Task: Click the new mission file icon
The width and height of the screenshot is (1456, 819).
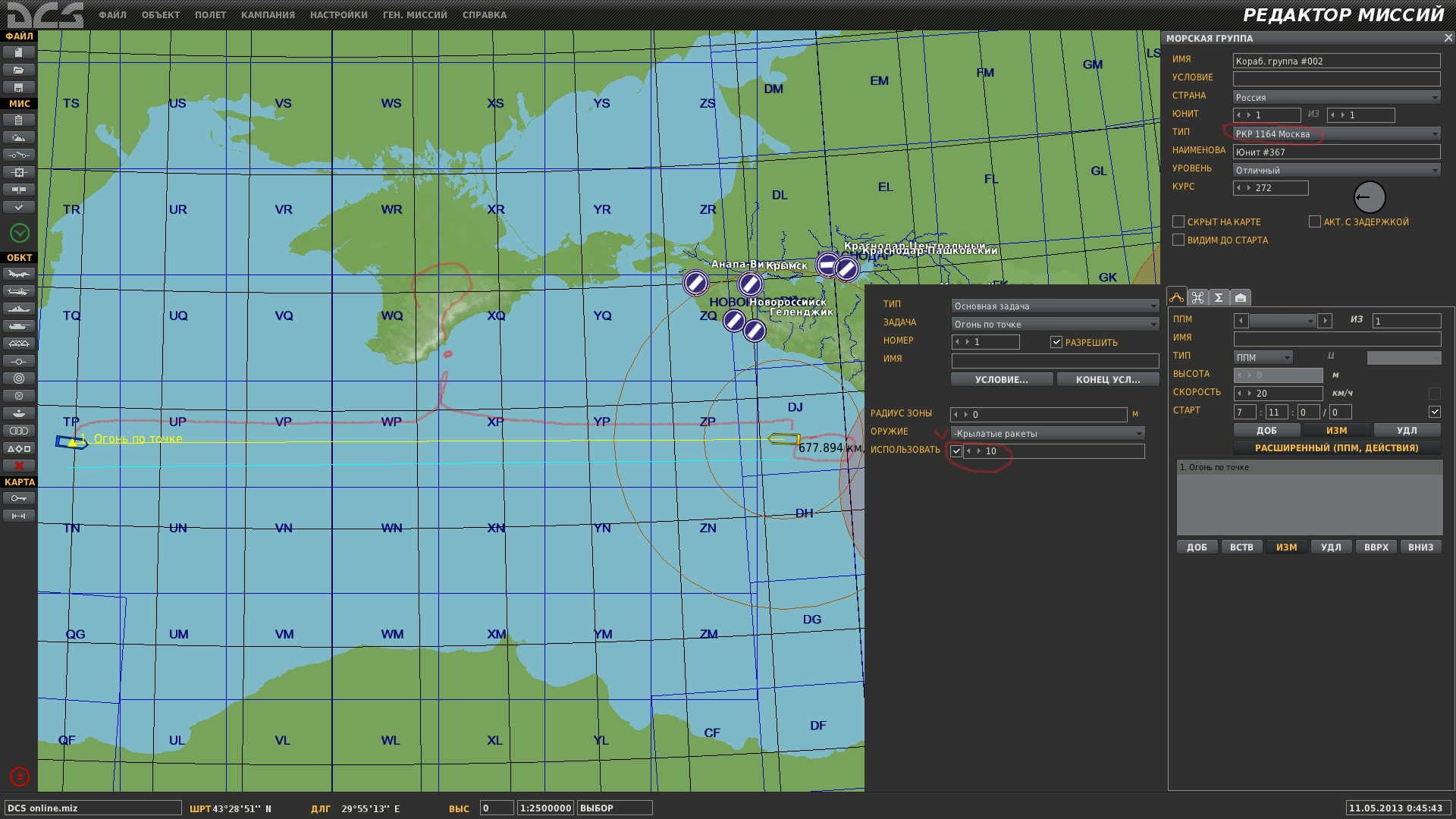Action: (x=19, y=52)
